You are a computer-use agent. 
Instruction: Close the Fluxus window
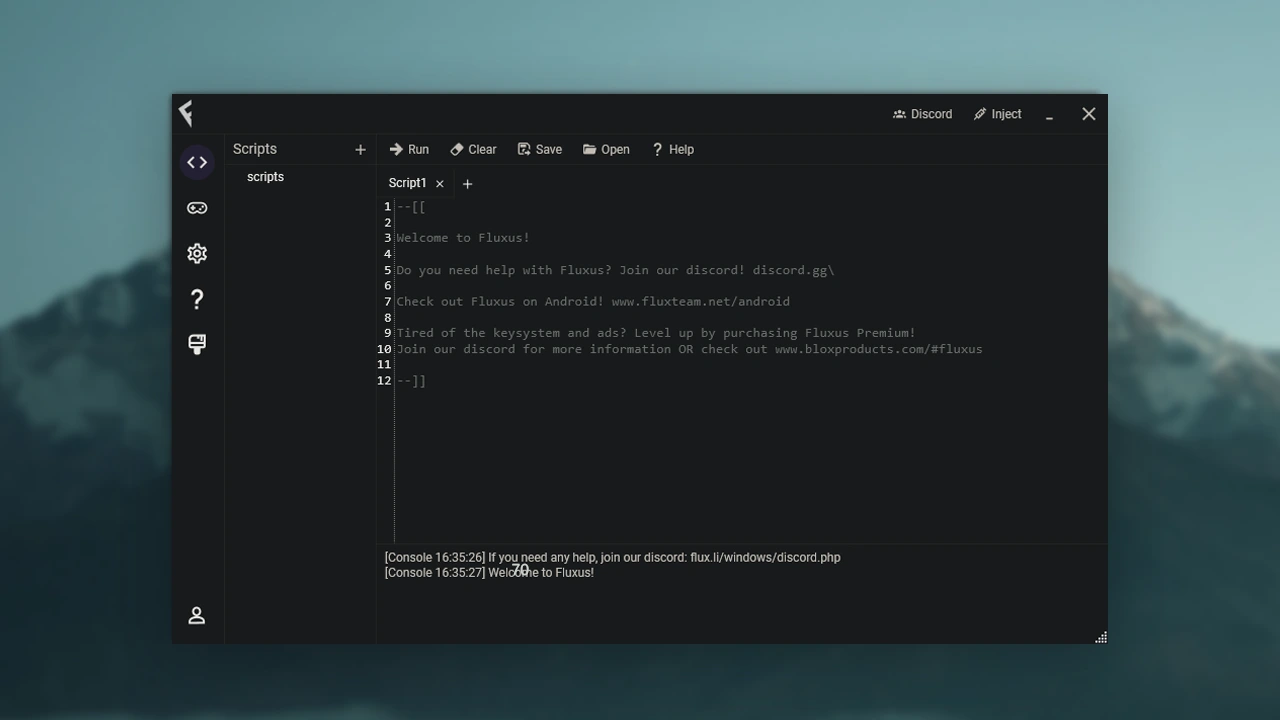pyautogui.click(x=1089, y=114)
